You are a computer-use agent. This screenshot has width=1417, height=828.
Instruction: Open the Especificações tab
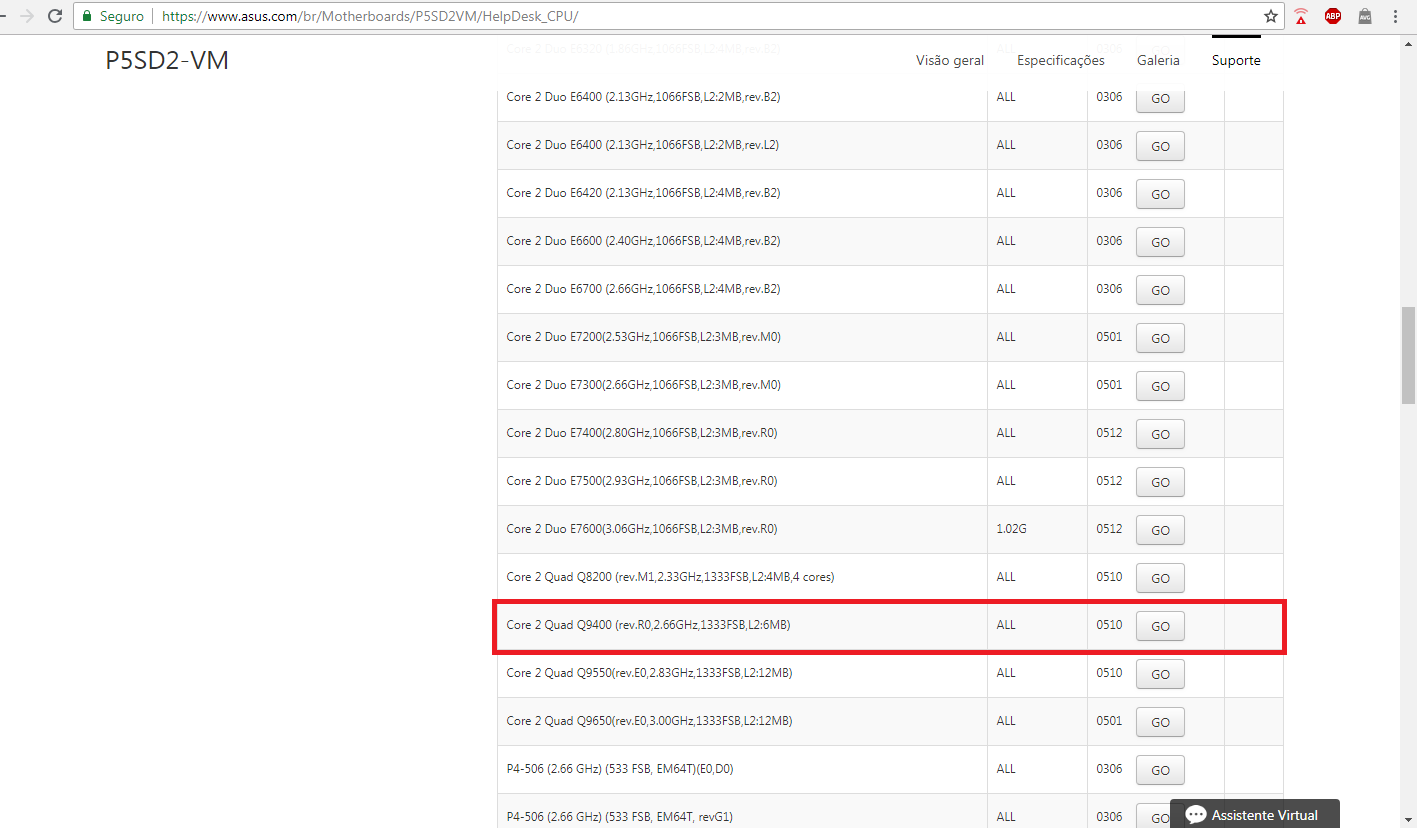(x=1061, y=60)
